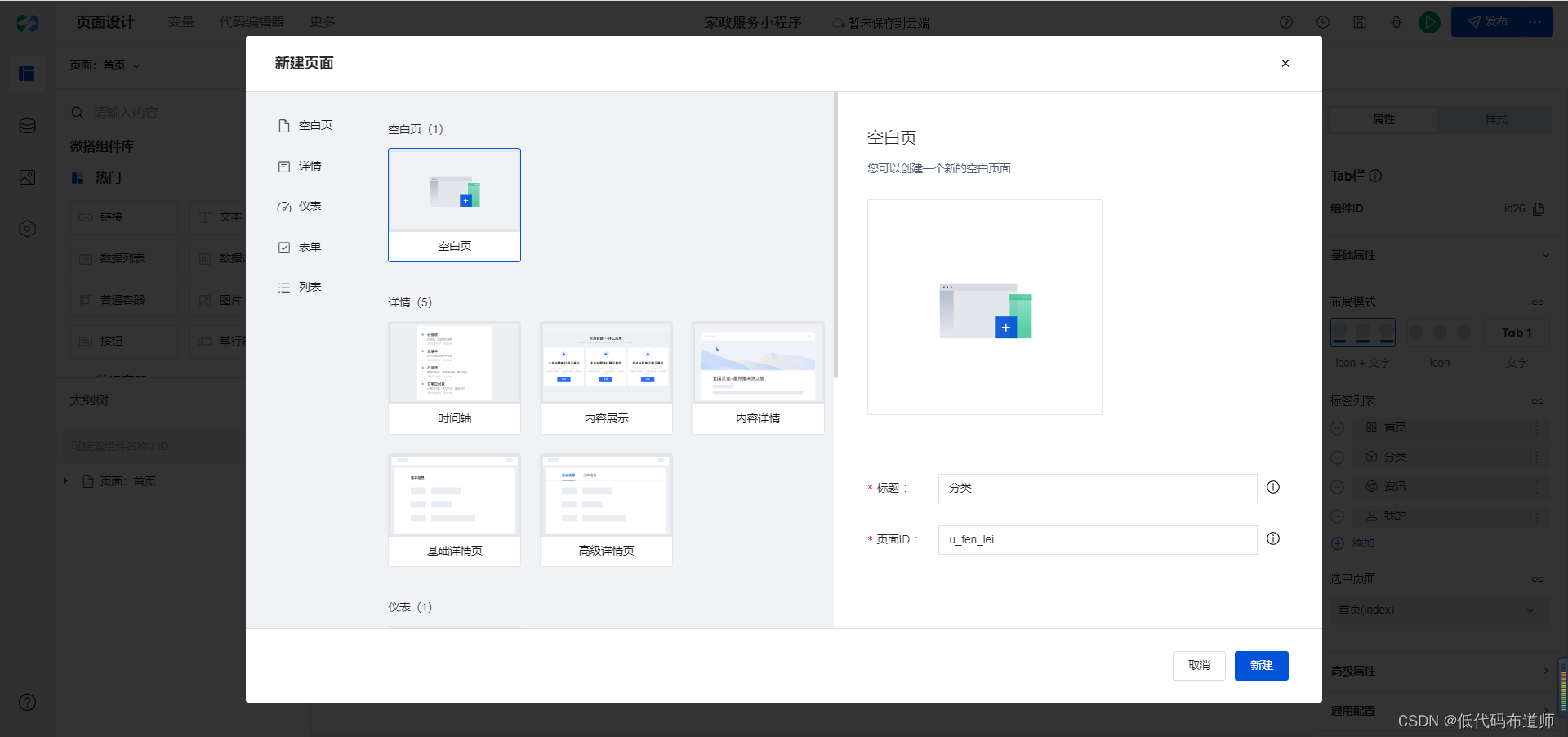Click 添加 to add a tab

coord(1353,543)
